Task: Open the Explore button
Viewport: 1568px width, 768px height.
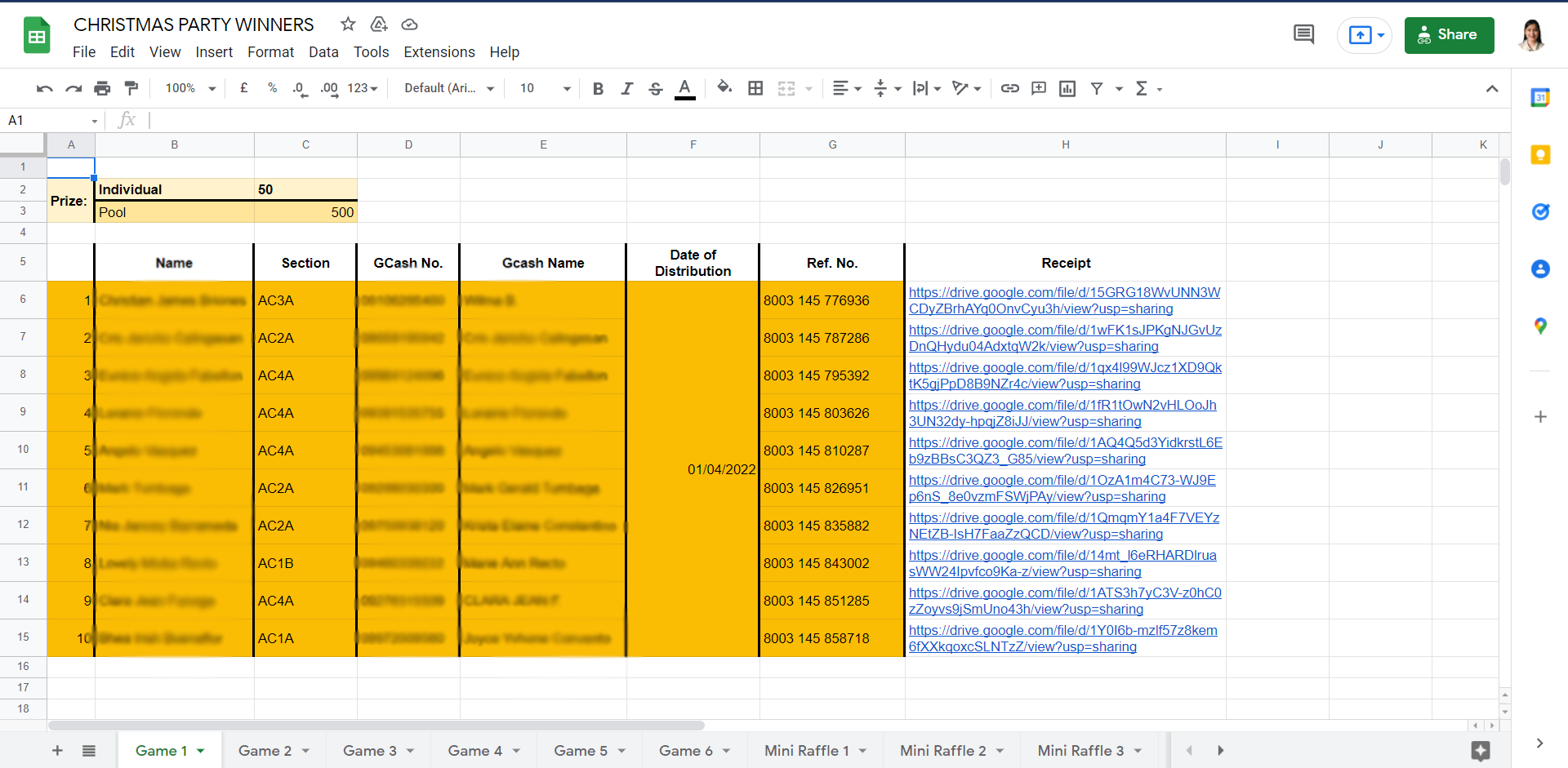Action: point(1481,751)
